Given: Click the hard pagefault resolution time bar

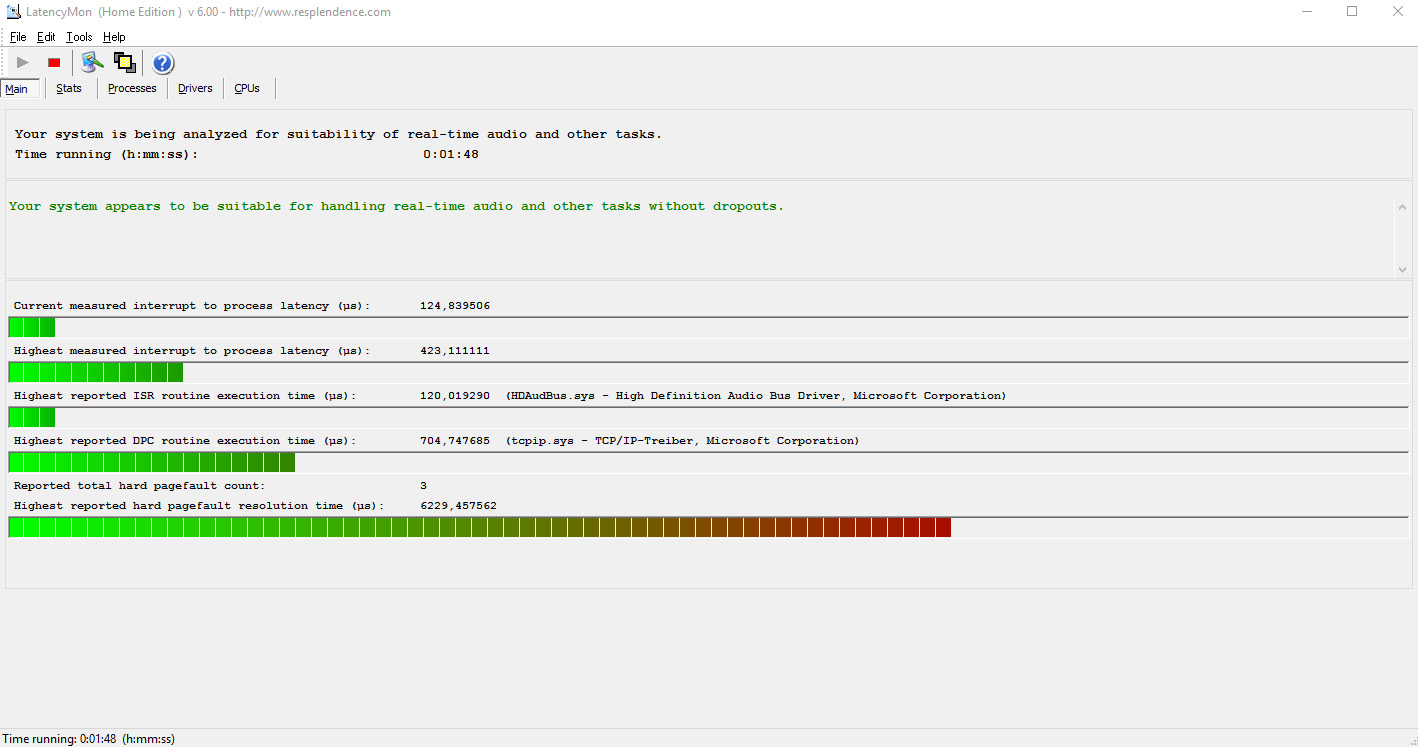Looking at the screenshot, I should point(708,527).
